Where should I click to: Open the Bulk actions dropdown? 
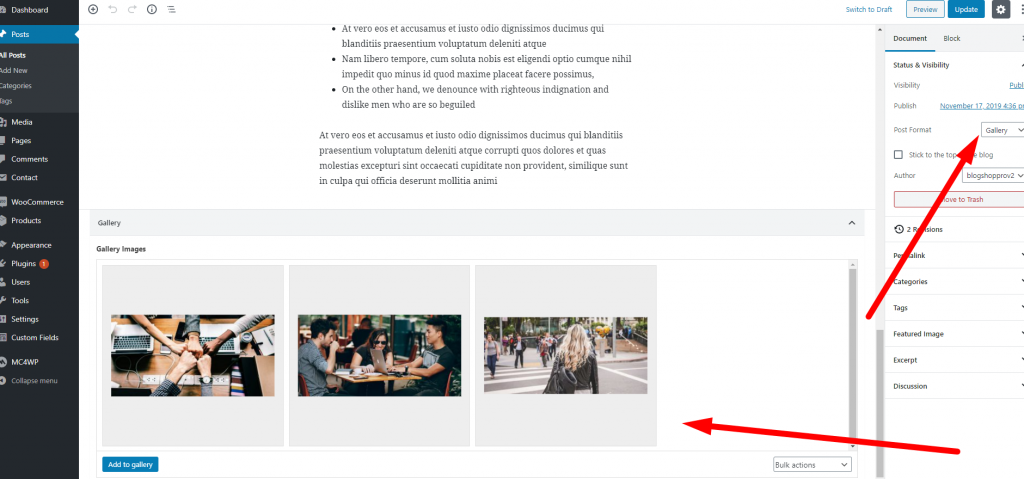click(812, 465)
